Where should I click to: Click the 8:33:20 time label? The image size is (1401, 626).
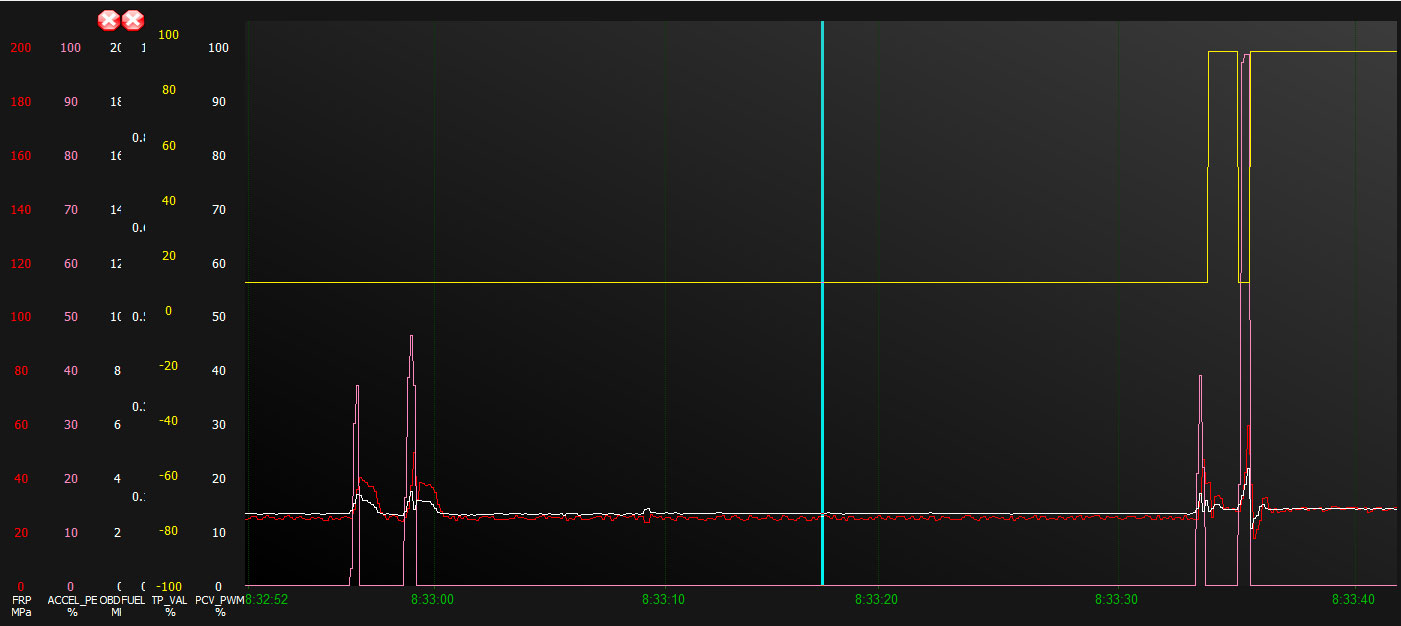click(x=876, y=599)
